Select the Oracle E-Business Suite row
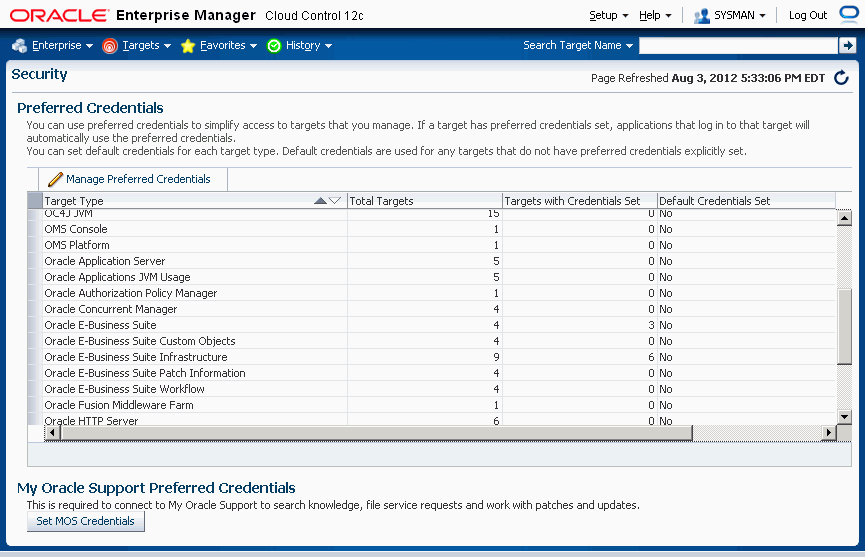Screen dimensions: 865x557 click(431, 325)
